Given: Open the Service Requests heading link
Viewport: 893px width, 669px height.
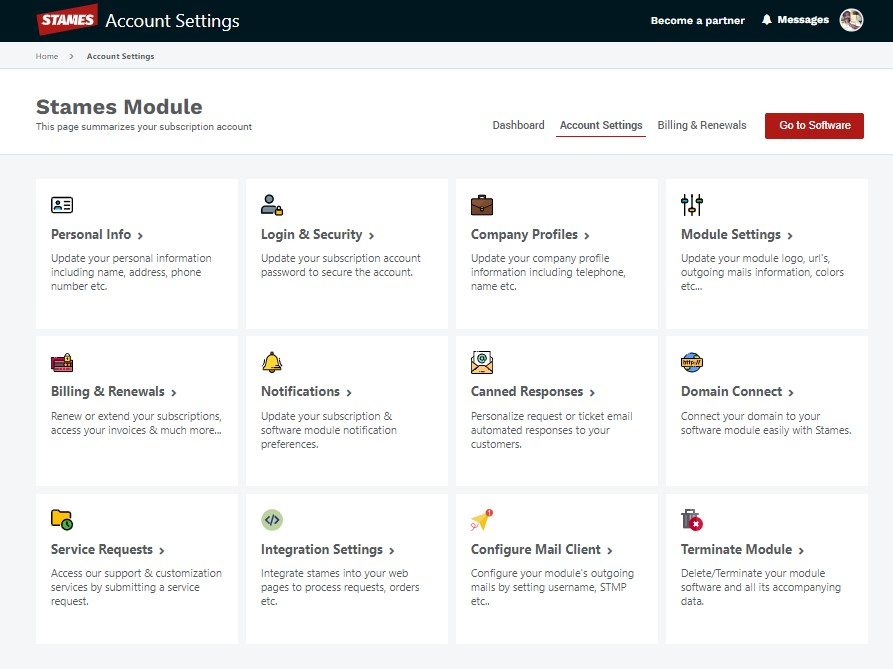Looking at the screenshot, I should click(102, 549).
